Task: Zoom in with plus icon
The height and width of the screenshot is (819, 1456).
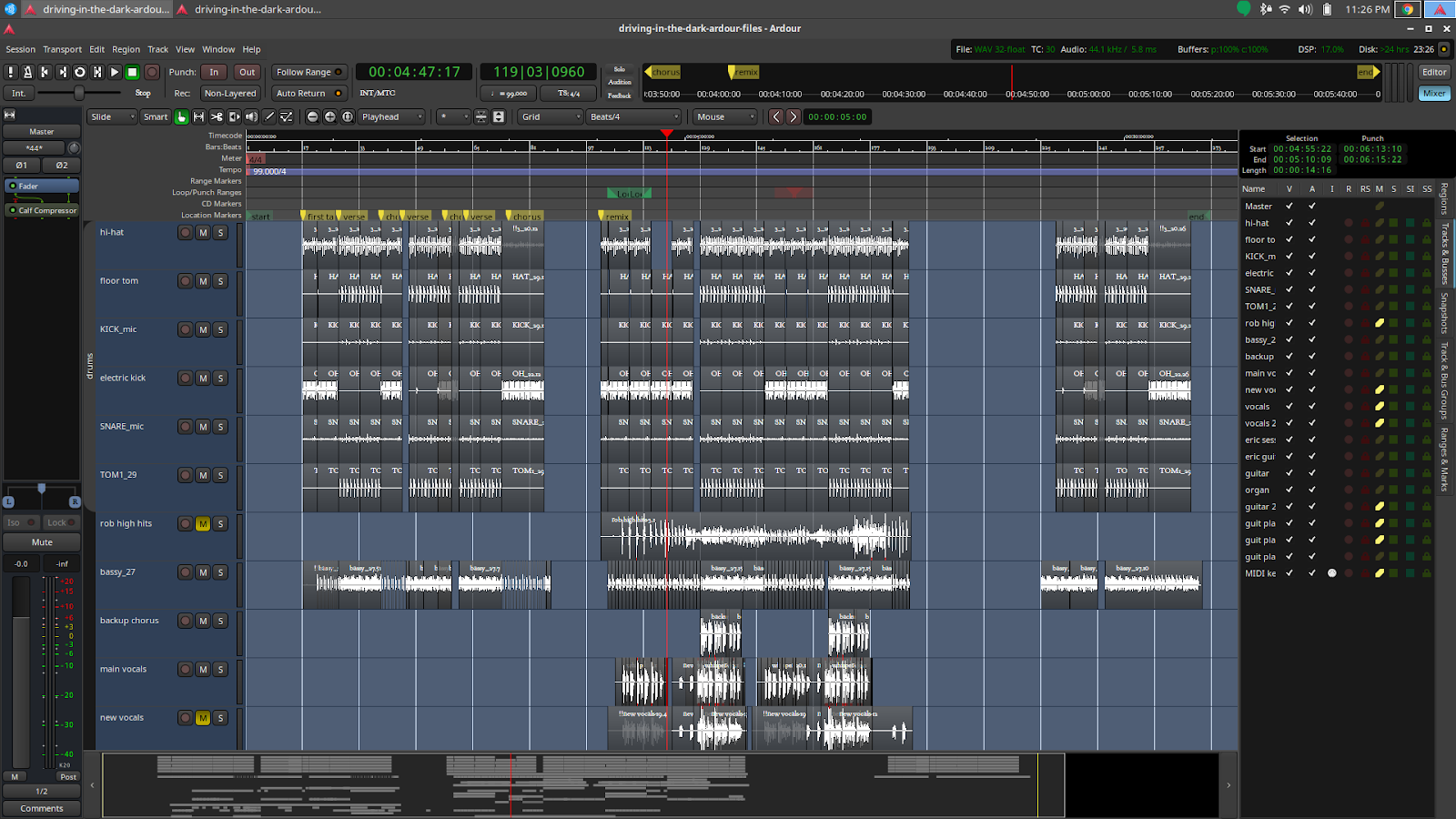Action: (330, 116)
